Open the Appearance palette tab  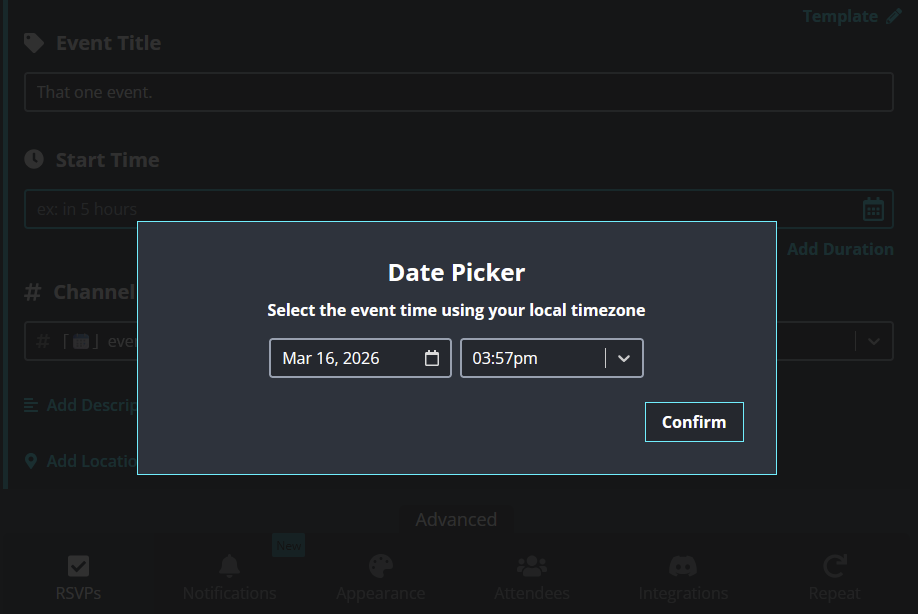point(381,578)
